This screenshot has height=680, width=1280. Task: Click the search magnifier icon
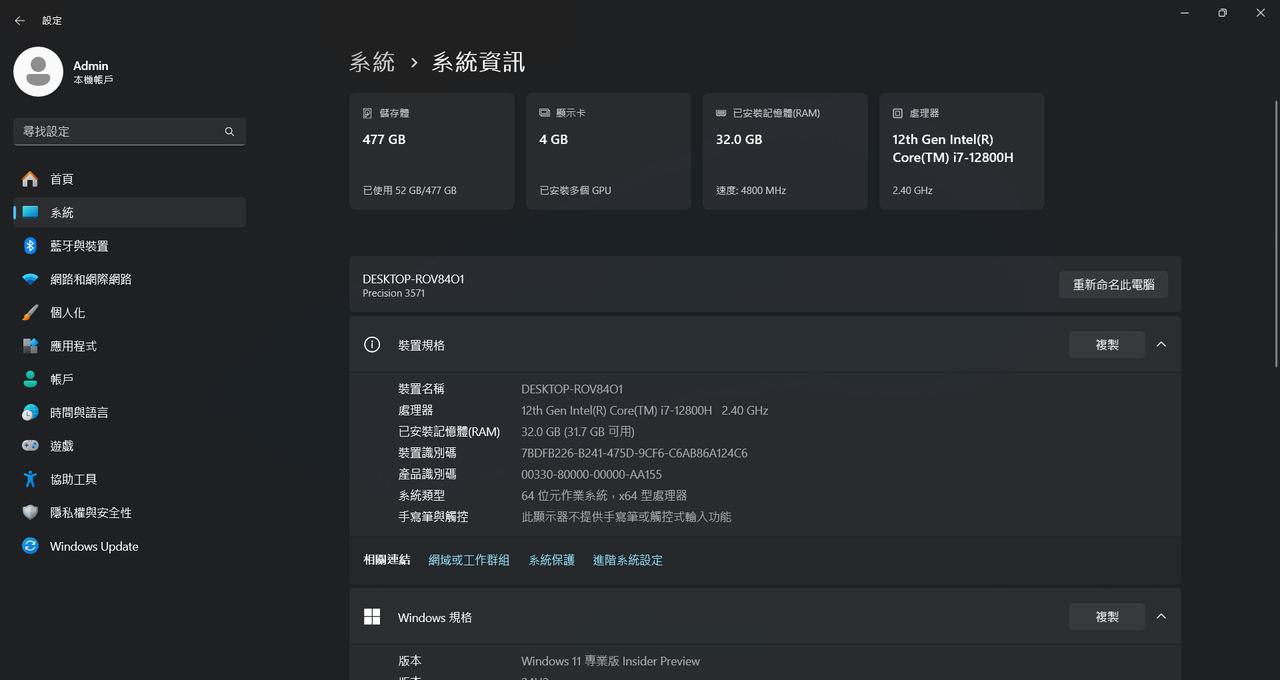coord(229,131)
